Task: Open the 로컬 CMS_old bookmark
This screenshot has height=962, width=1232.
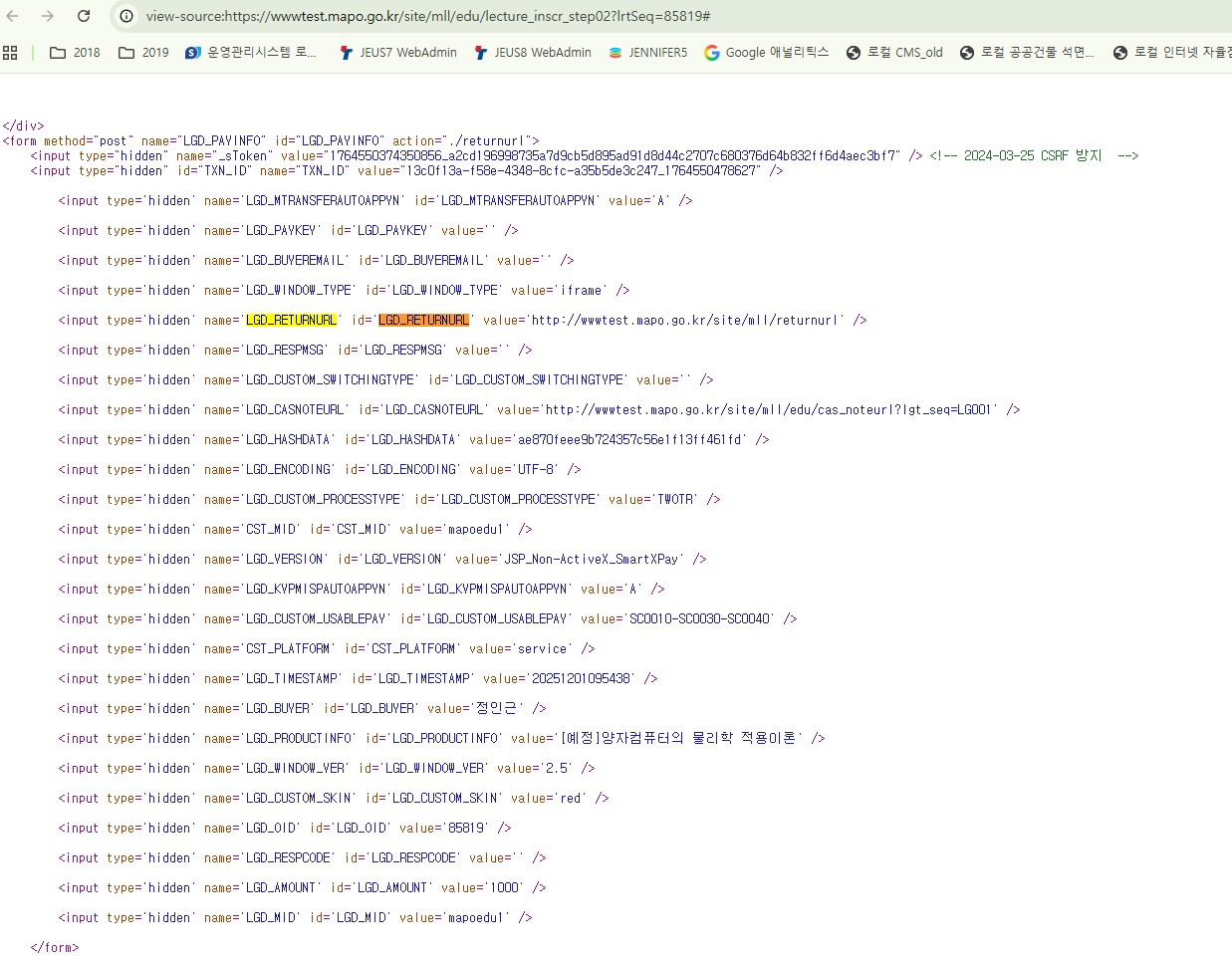Action: 894,53
